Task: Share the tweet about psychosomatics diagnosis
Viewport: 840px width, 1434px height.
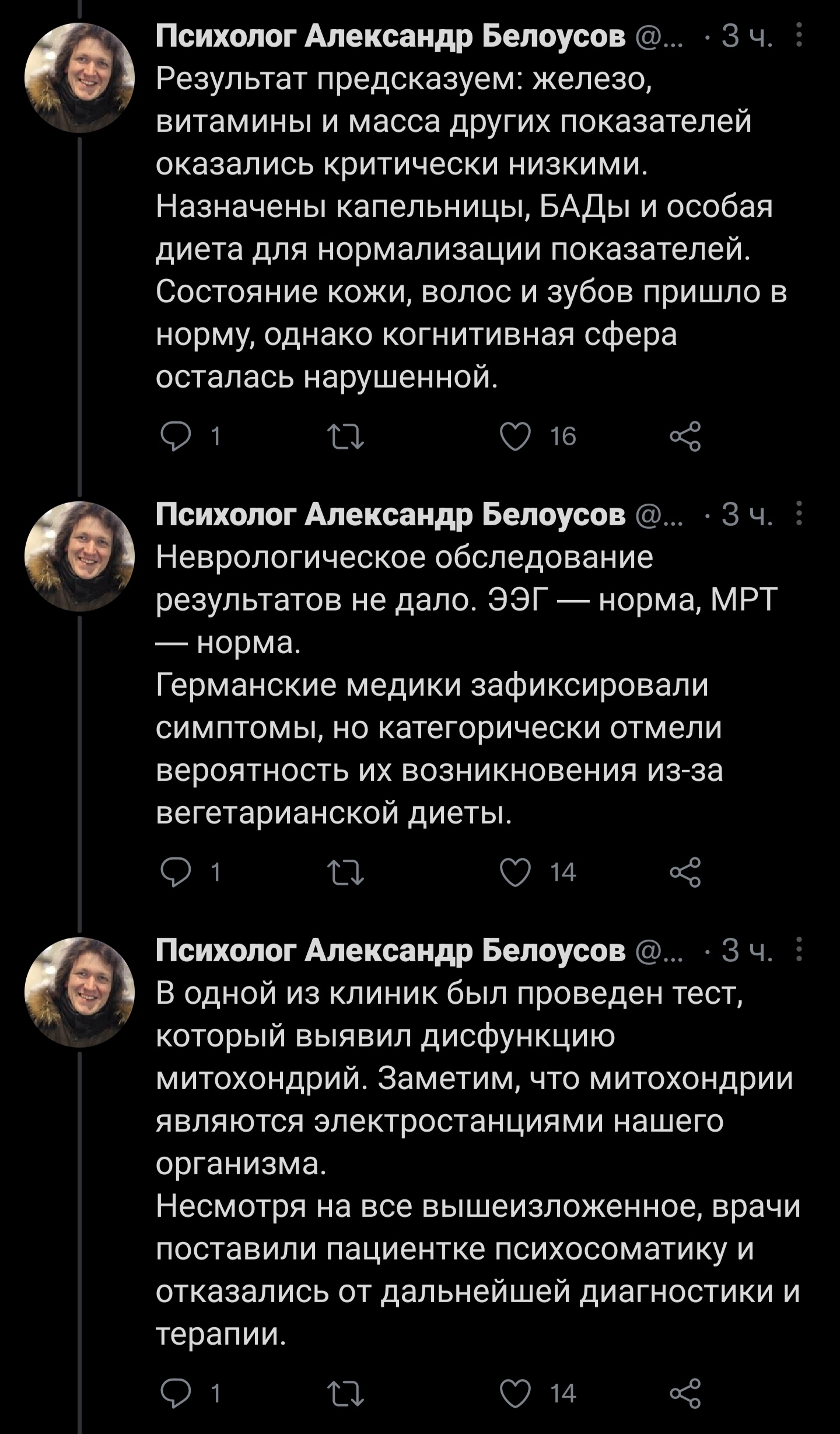Action: 685,1394
